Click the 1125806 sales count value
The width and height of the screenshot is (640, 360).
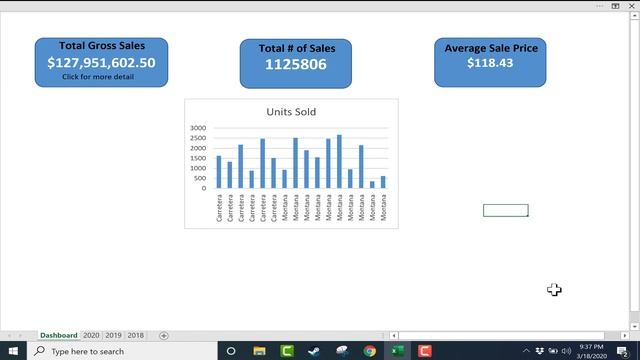coord(296,64)
